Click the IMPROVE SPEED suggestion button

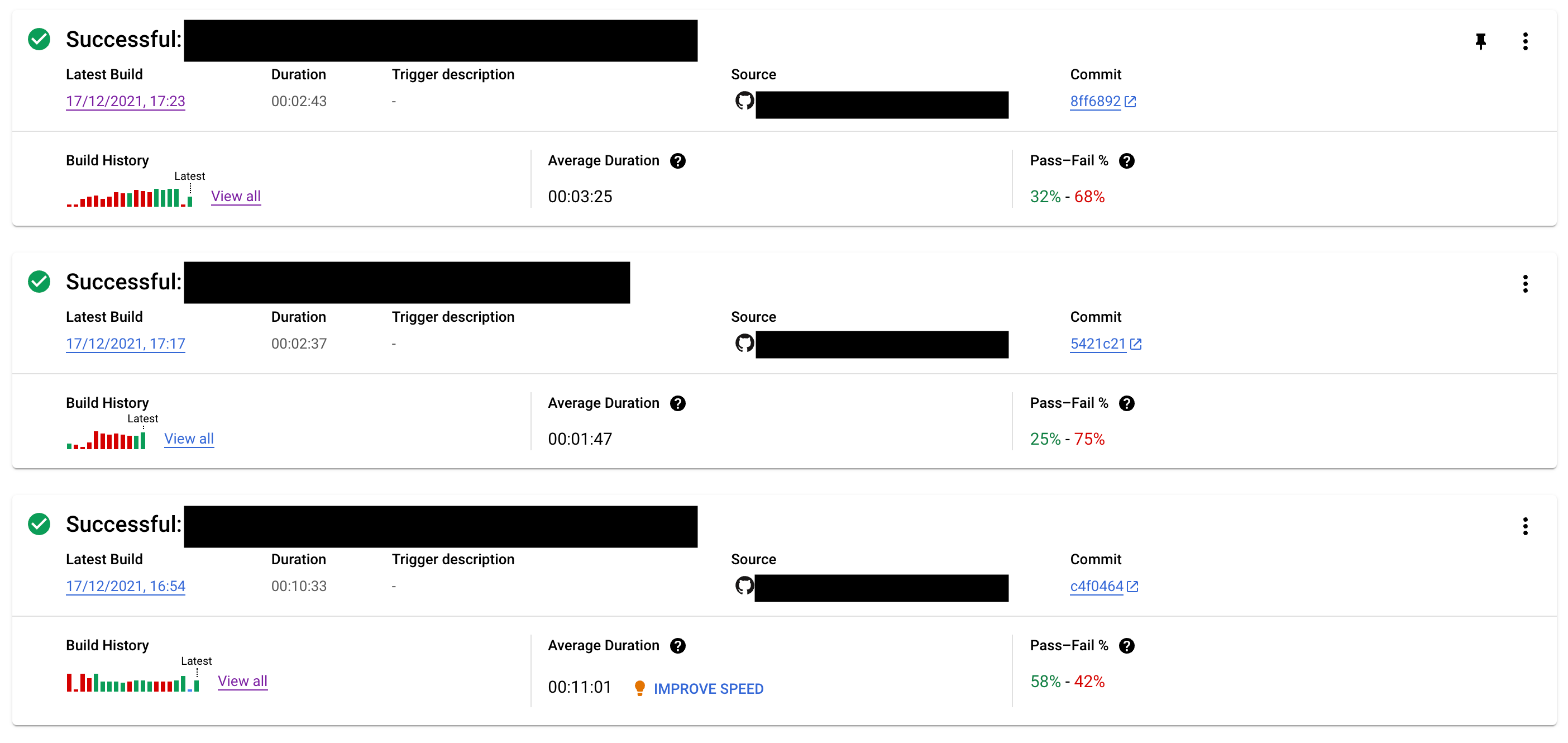pos(708,689)
